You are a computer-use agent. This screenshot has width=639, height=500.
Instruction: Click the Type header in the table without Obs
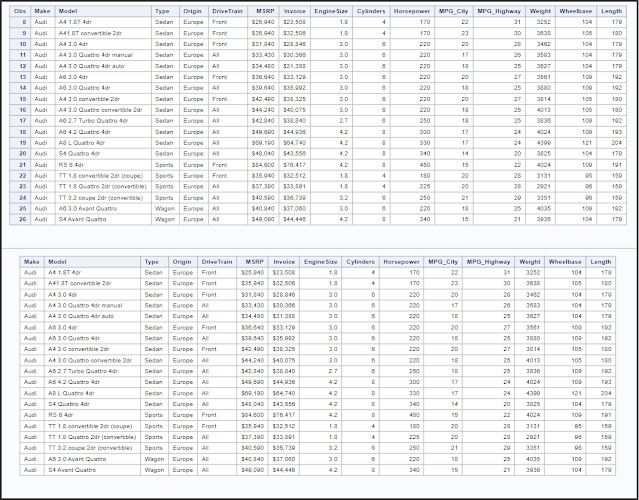(x=152, y=262)
